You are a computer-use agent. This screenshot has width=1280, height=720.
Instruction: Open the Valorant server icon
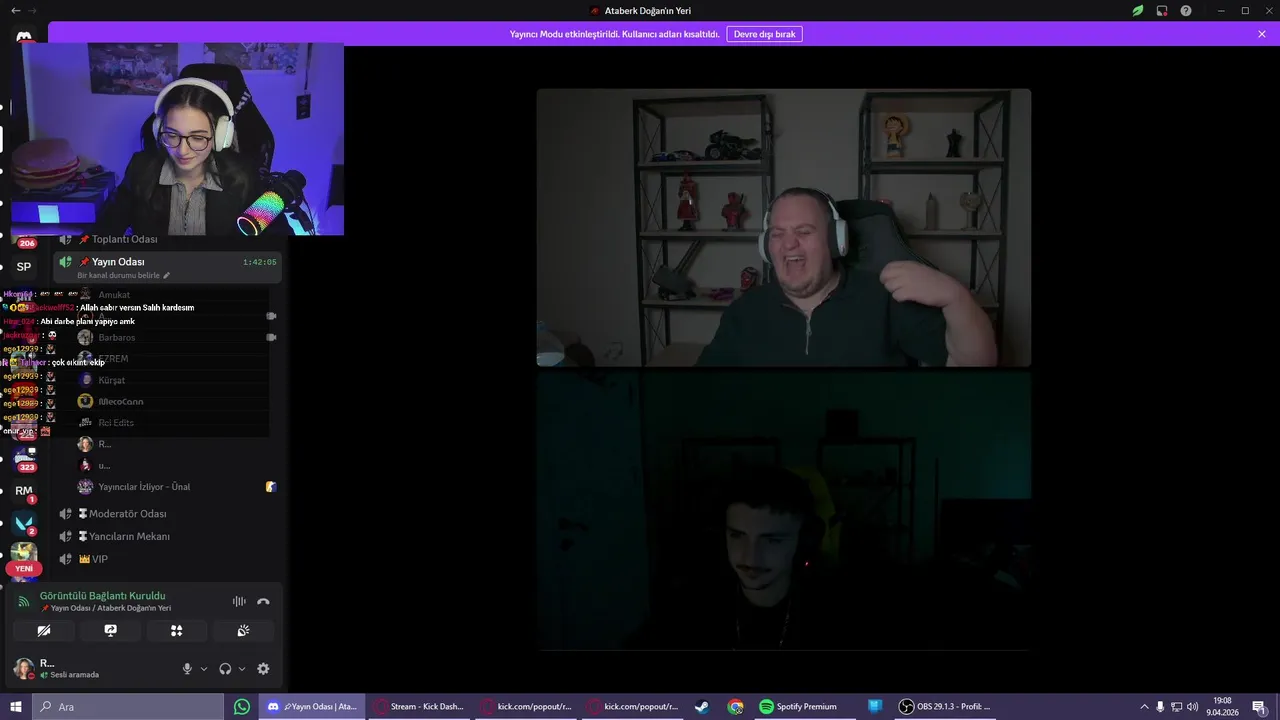(24, 522)
